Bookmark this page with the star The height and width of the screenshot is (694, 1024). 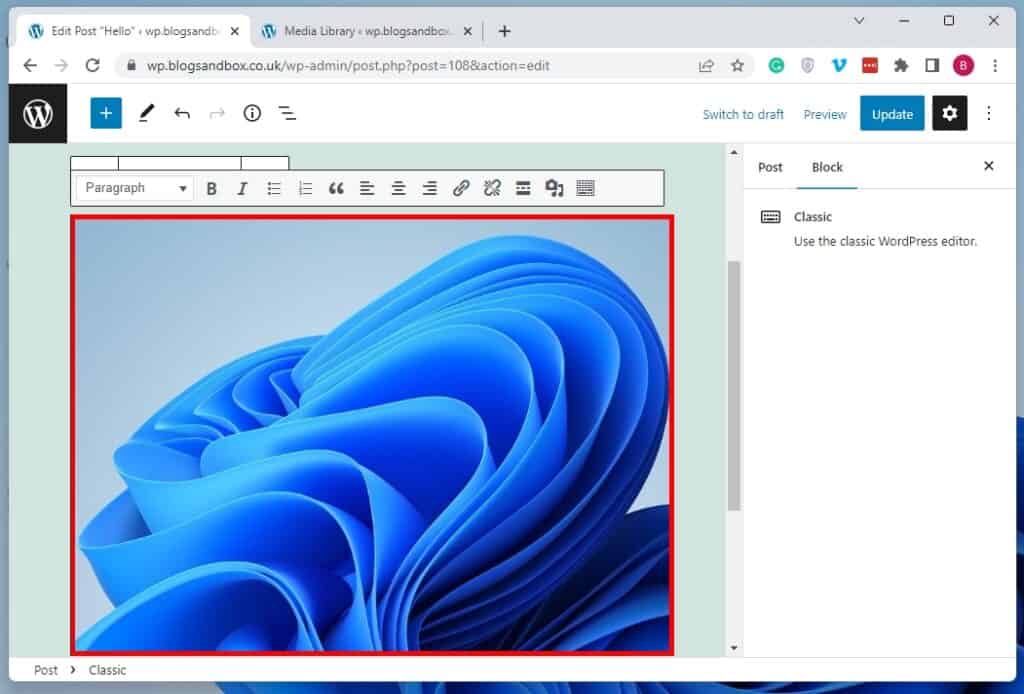737,65
